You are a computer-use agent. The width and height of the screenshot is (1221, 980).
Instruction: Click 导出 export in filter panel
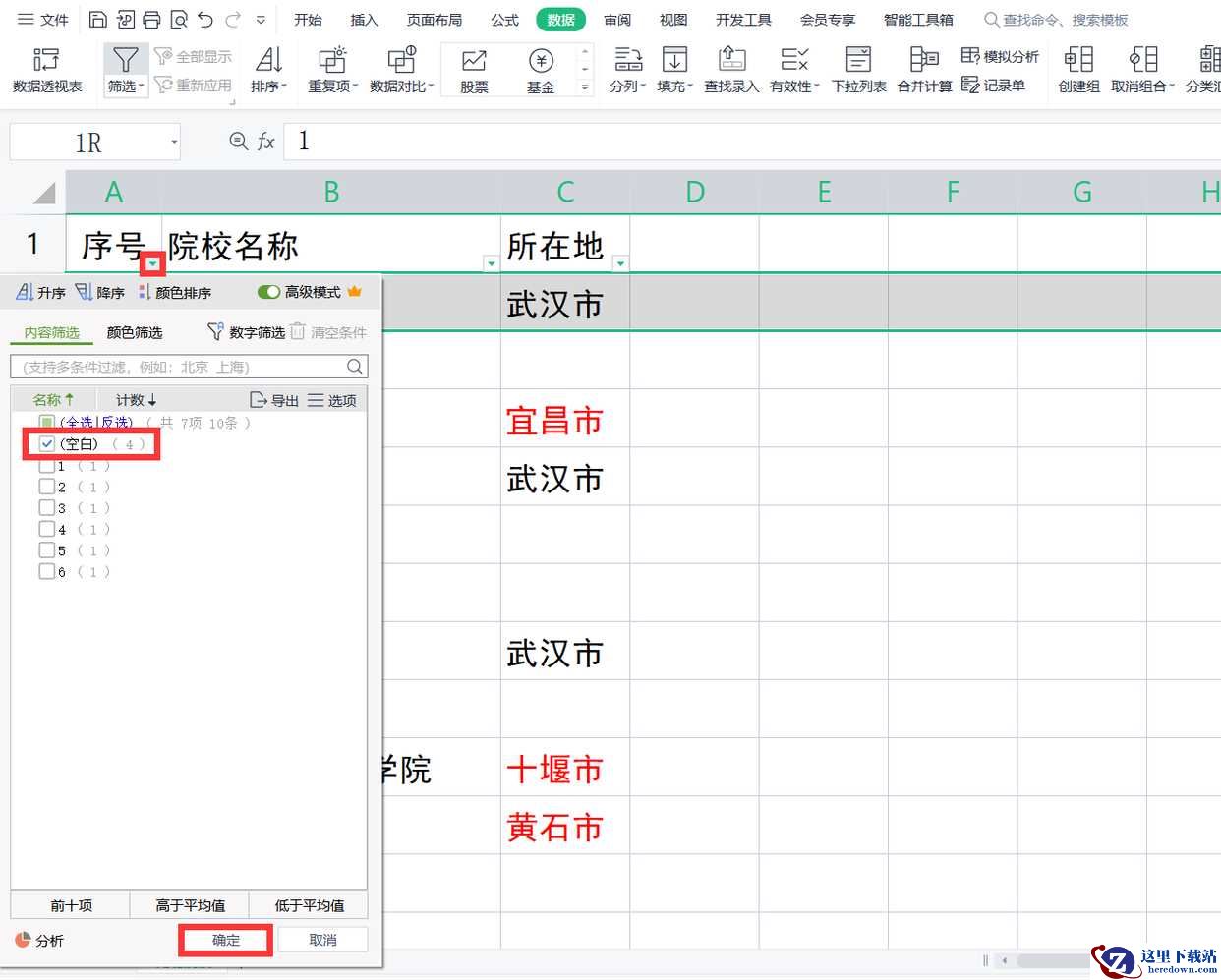[x=274, y=400]
